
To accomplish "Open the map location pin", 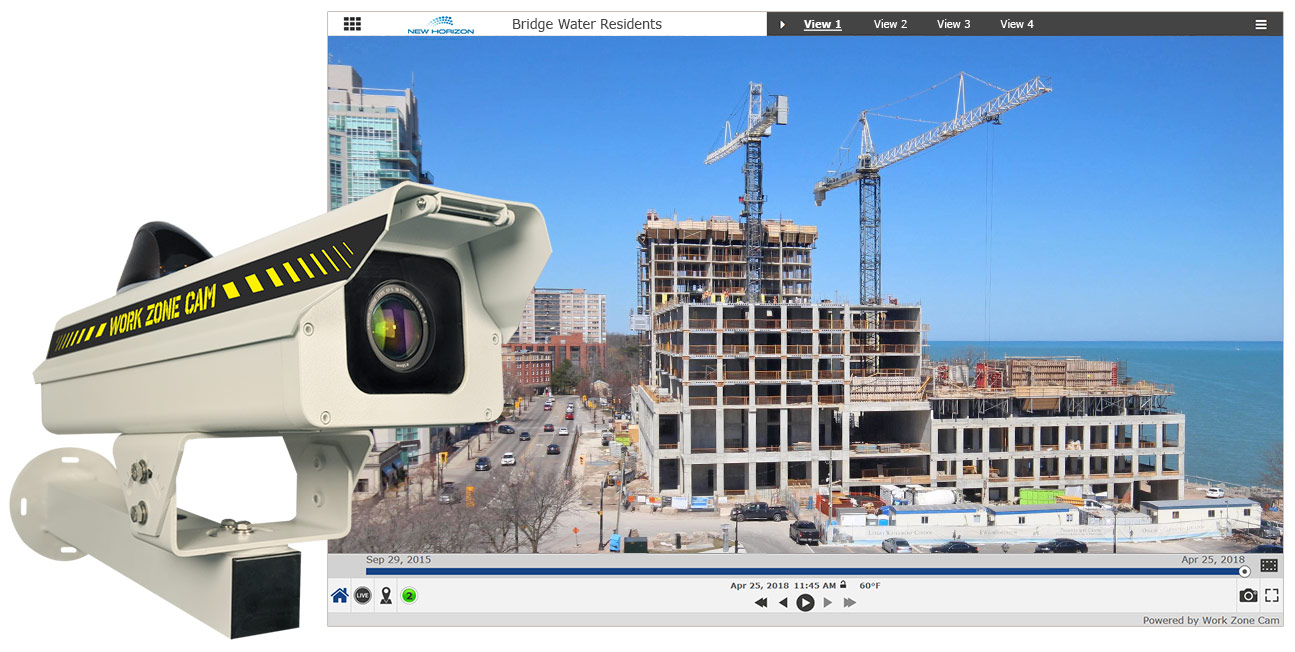I will pyautogui.click(x=386, y=596).
